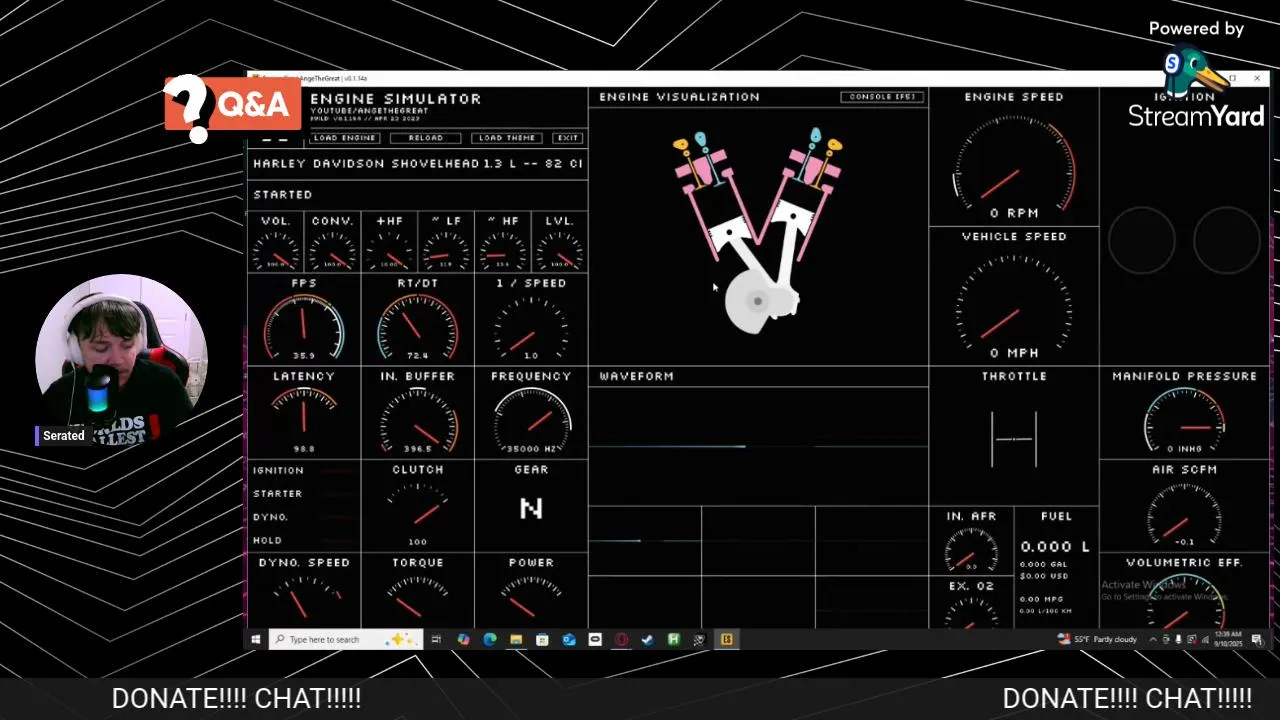Image resolution: width=1280 pixels, height=720 pixels.
Task: Open the taskbar clock showing 12:39 AM
Action: pyautogui.click(x=1228, y=640)
